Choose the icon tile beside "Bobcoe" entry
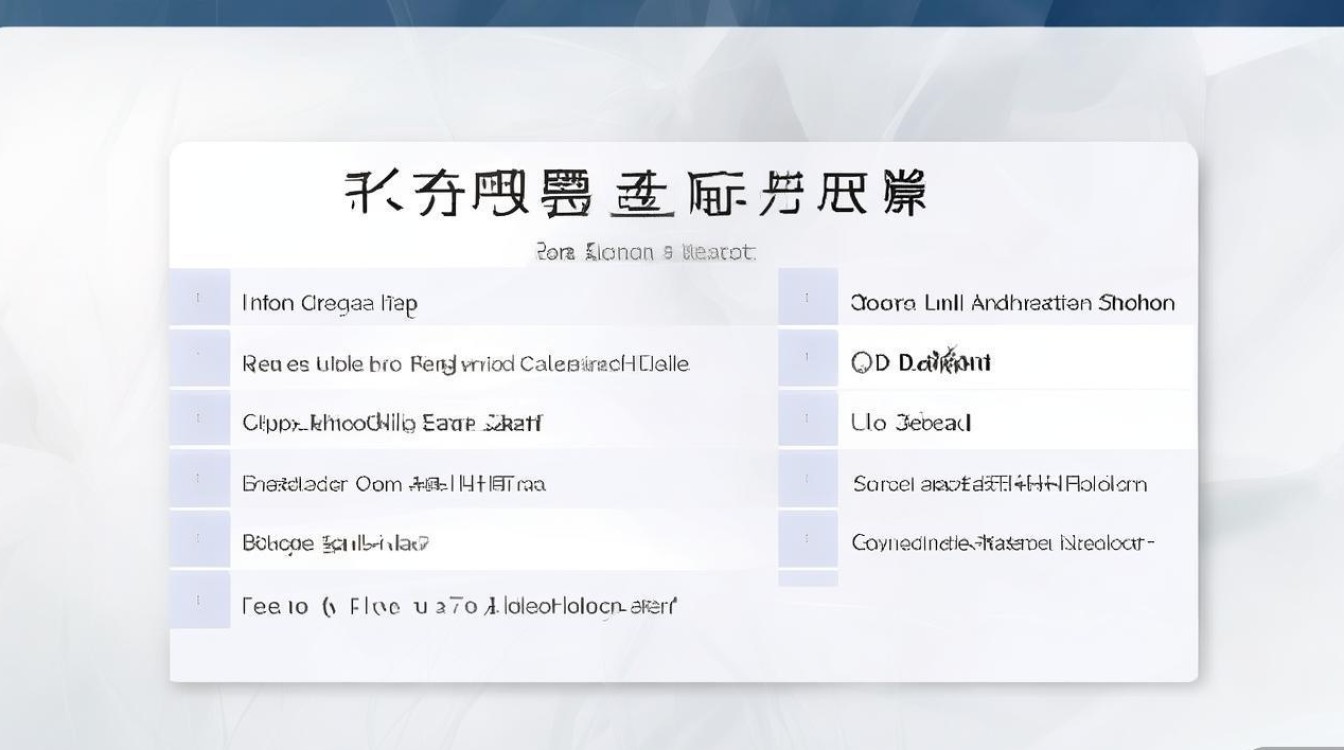Image resolution: width=1344 pixels, height=750 pixels. pyautogui.click(x=199, y=539)
